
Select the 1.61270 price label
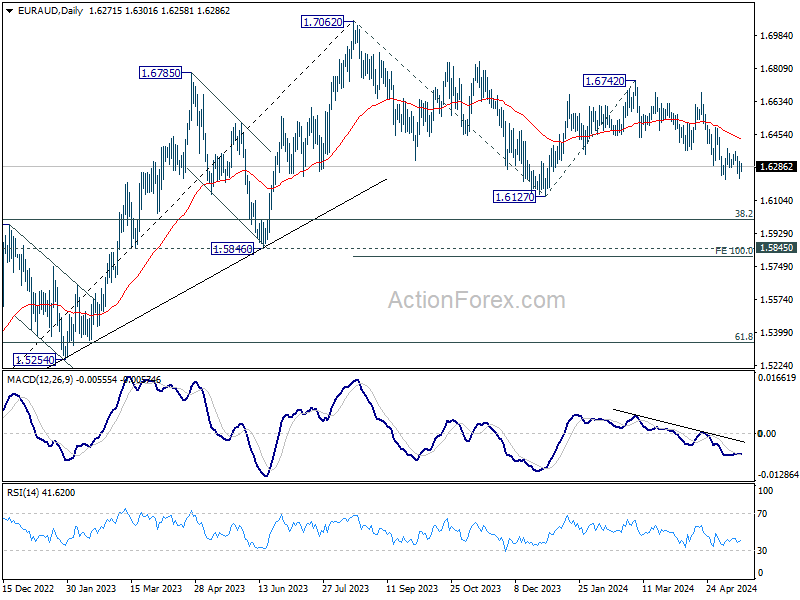pyautogui.click(x=515, y=196)
